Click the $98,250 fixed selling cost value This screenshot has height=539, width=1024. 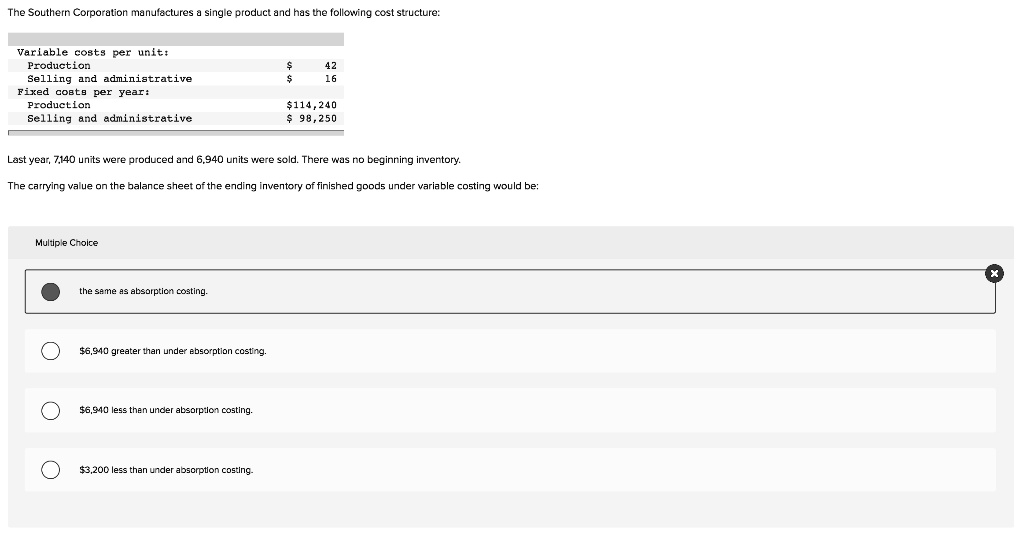tap(312, 118)
